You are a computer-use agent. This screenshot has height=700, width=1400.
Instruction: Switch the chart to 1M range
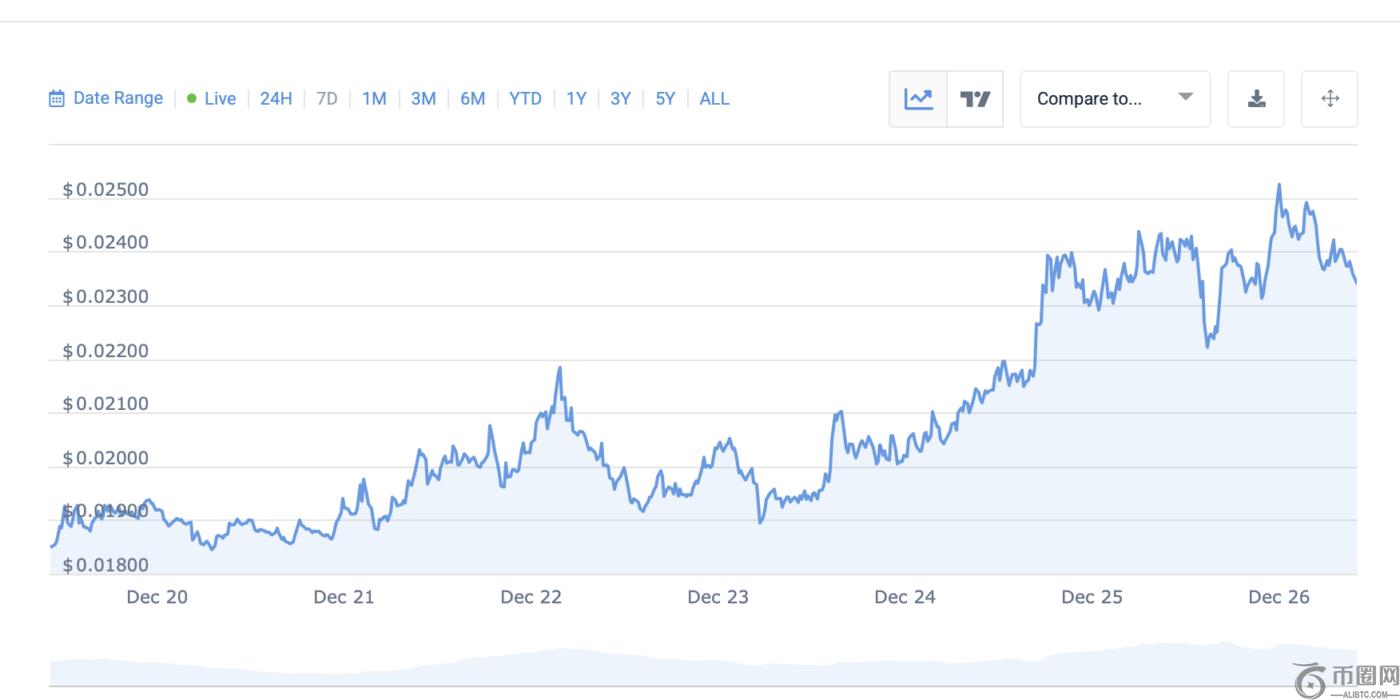click(374, 98)
